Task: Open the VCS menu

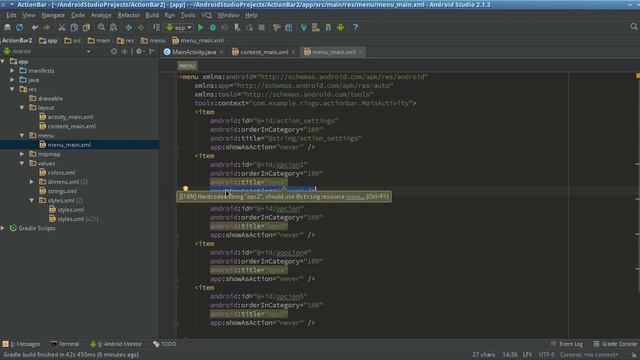Action: tap(207, 15)
